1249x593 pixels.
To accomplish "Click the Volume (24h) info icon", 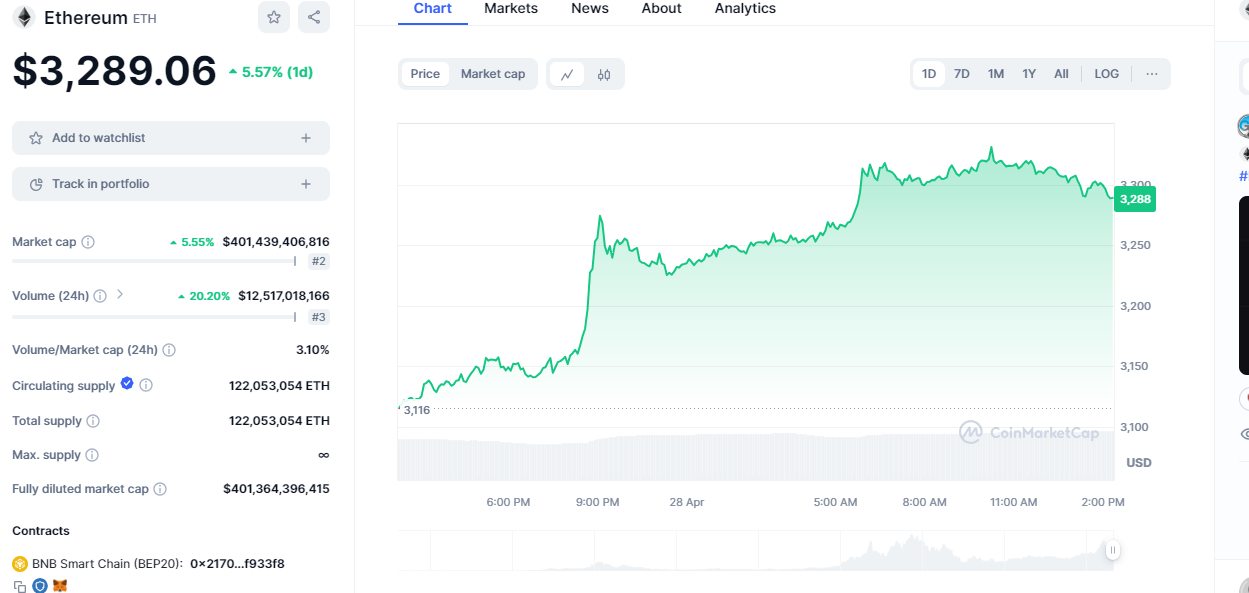I will [100, 296].
